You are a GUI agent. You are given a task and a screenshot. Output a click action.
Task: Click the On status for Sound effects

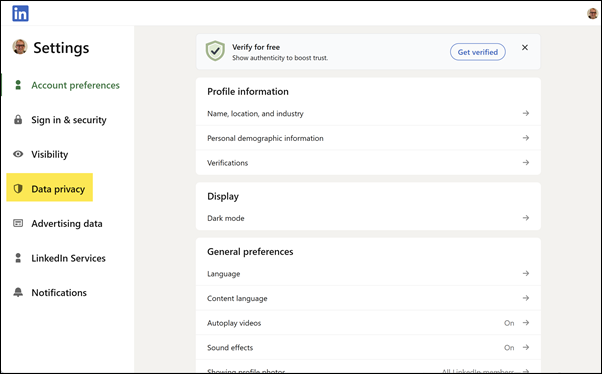point(509,348)
